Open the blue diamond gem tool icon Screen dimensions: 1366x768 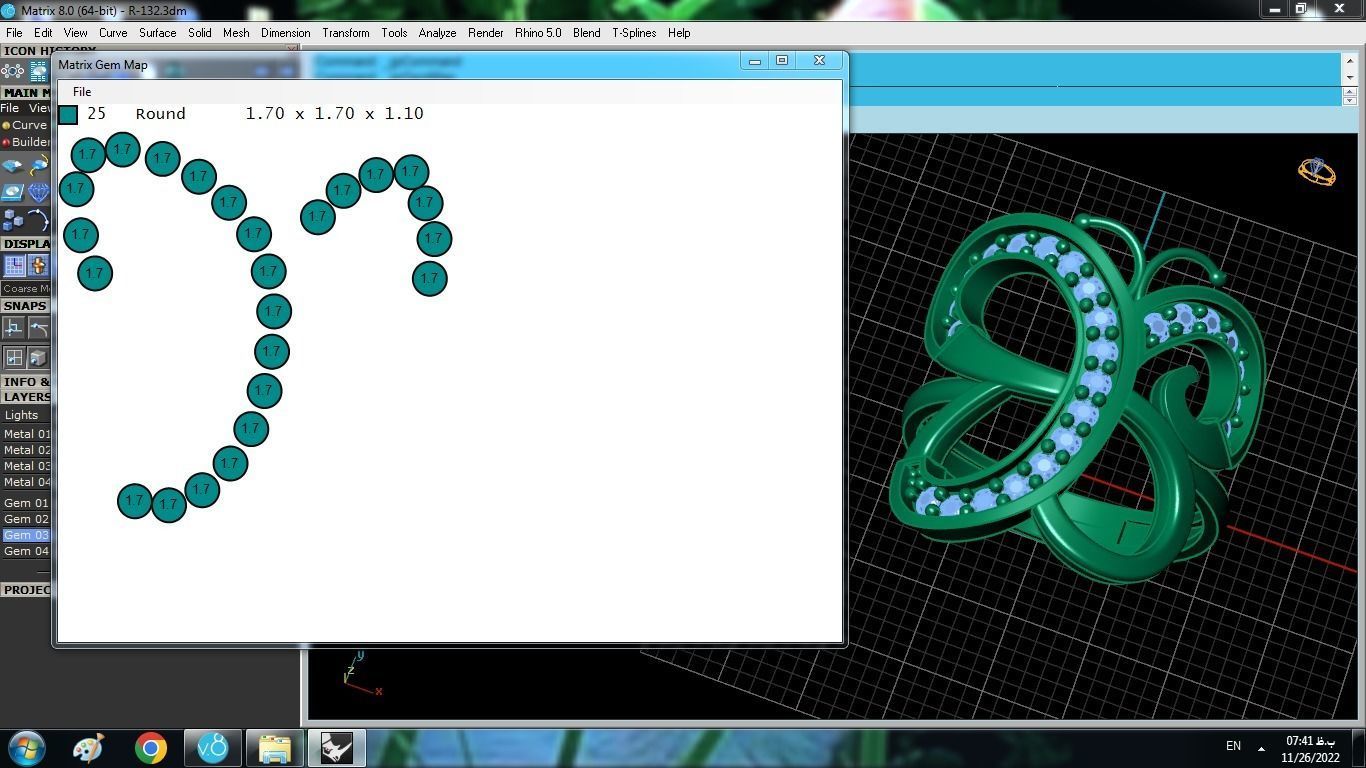tap(39, 192)
